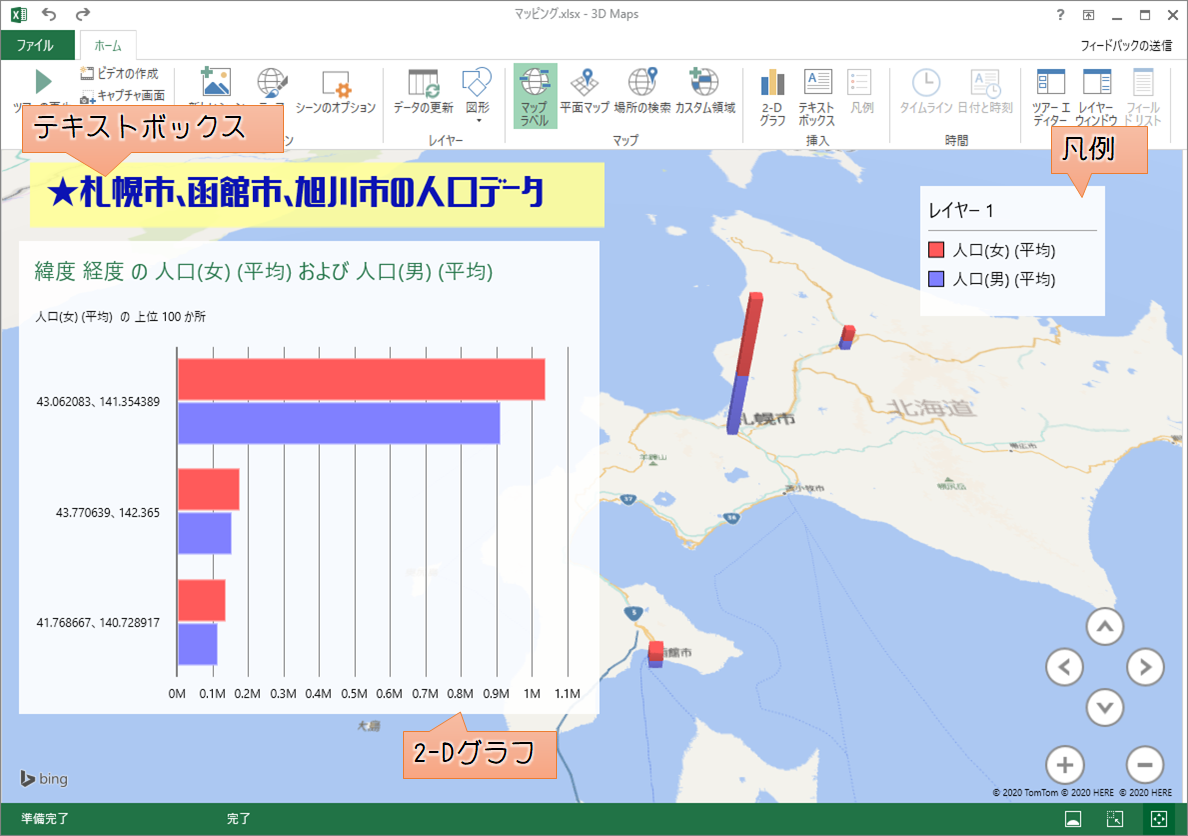1188x836 pixels.
Task: Click the Hakodate 3D column on map
Action: pos(655,654)
